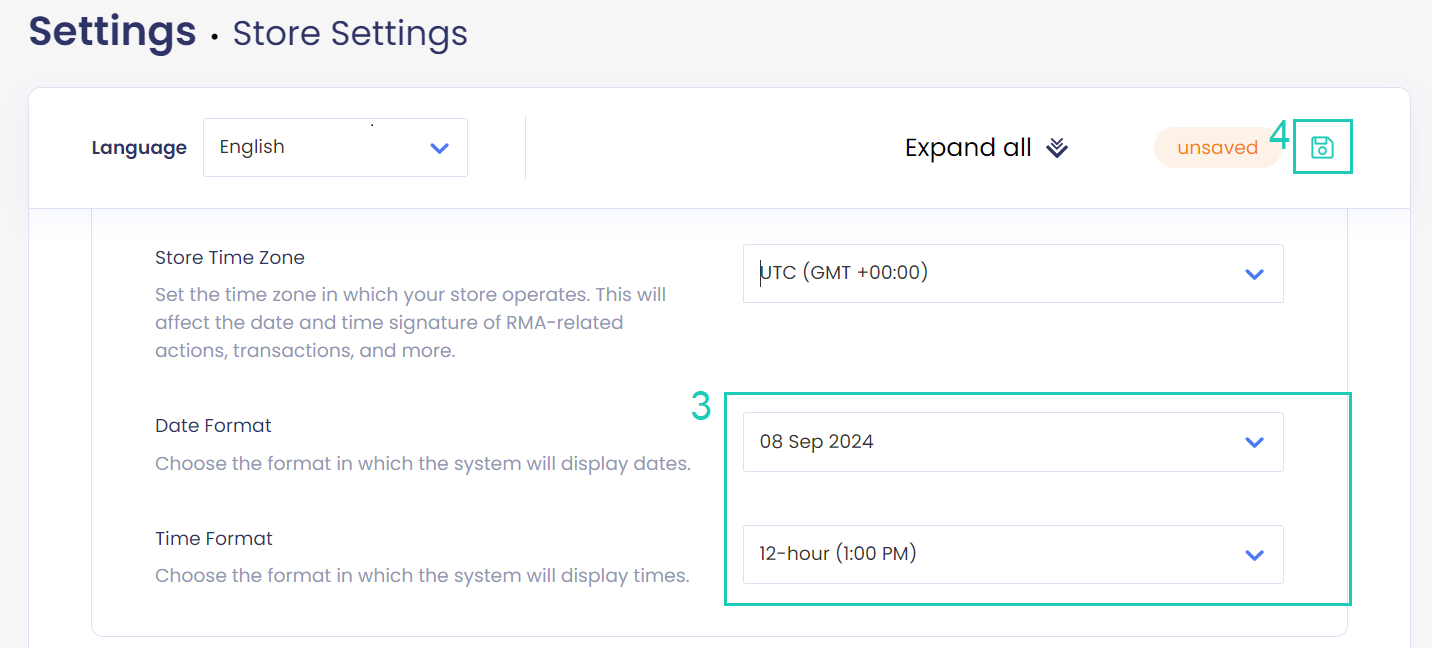
Task: Click the Language label
Action: 139,148
